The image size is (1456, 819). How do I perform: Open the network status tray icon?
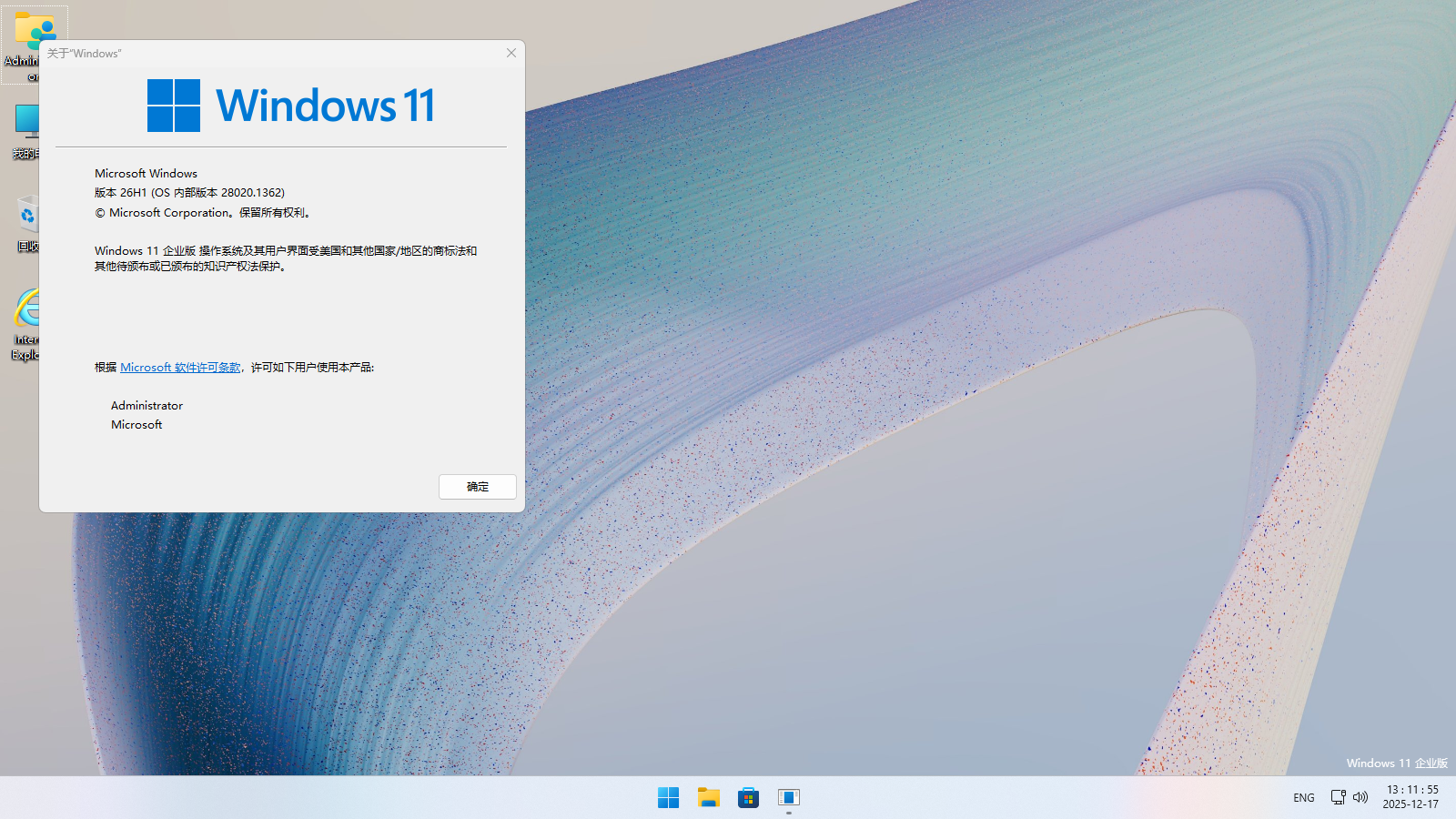coord(1339,797)
